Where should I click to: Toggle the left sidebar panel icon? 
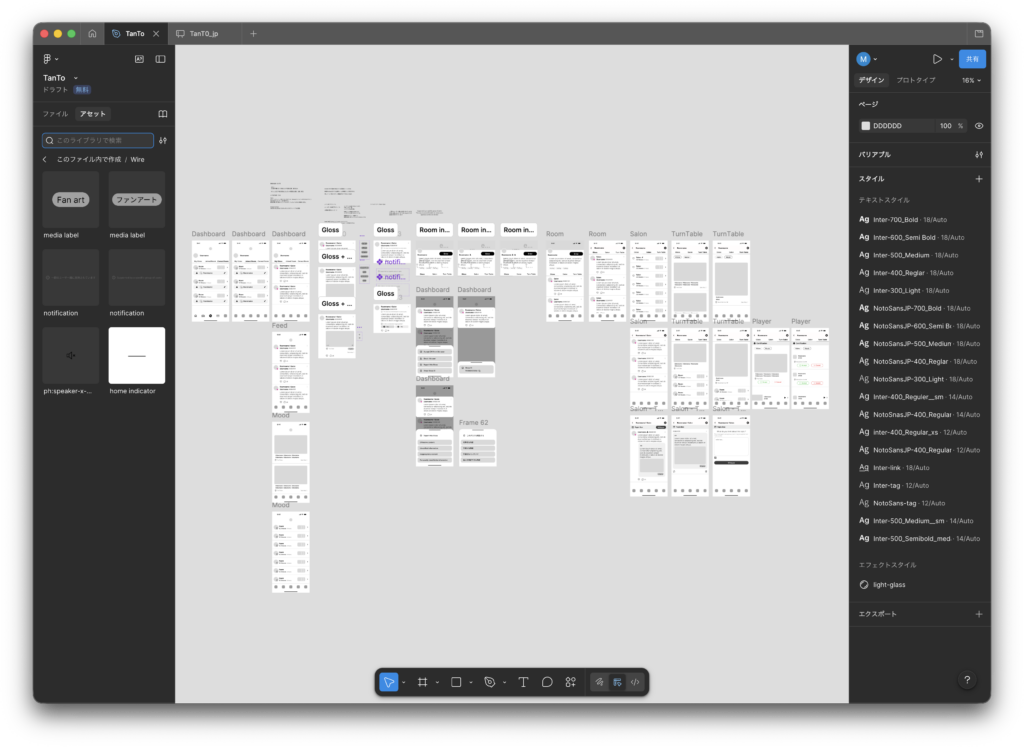pos(160,60)
